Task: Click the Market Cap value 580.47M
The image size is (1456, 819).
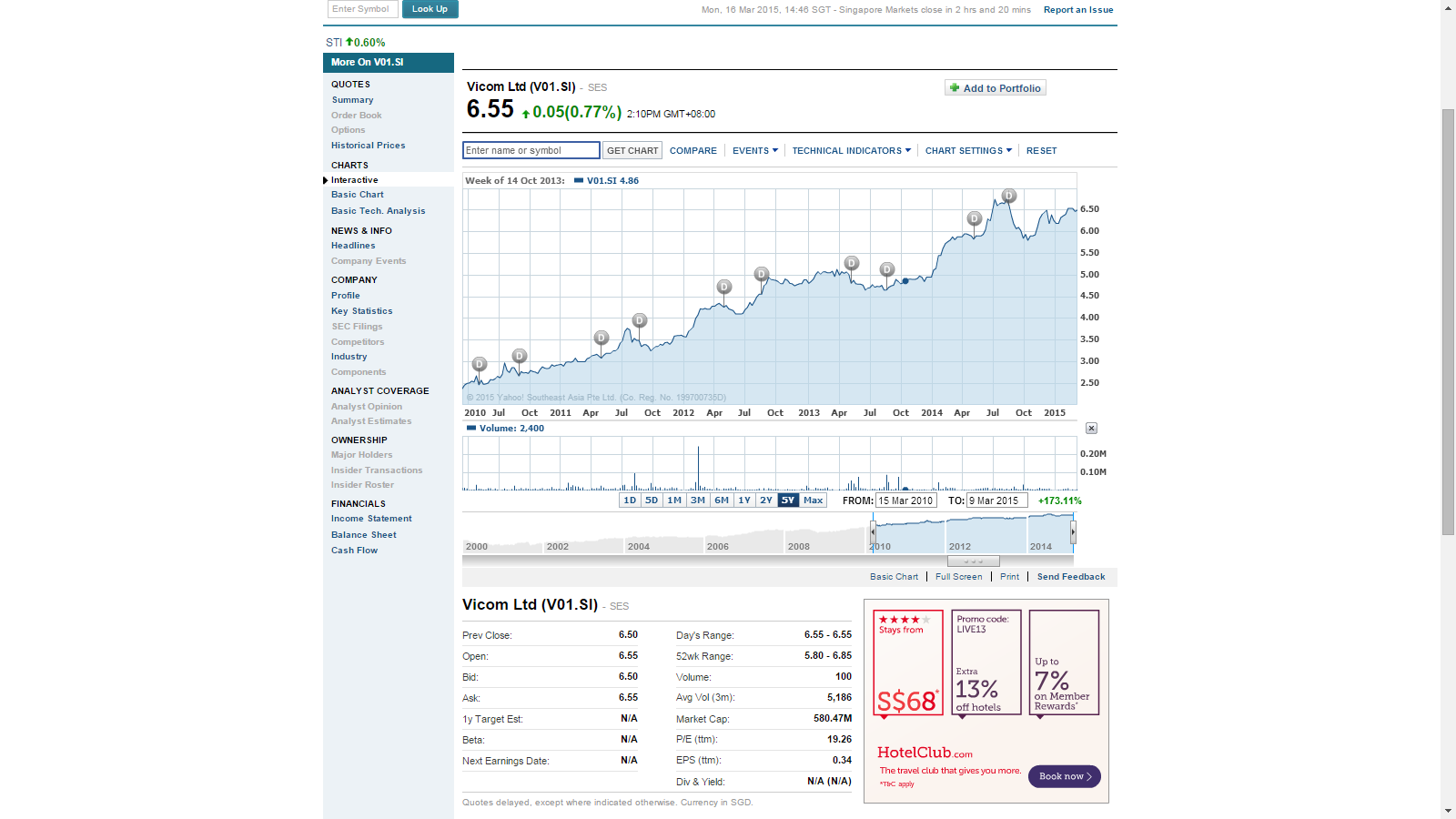Action: [x=833, y=719]
